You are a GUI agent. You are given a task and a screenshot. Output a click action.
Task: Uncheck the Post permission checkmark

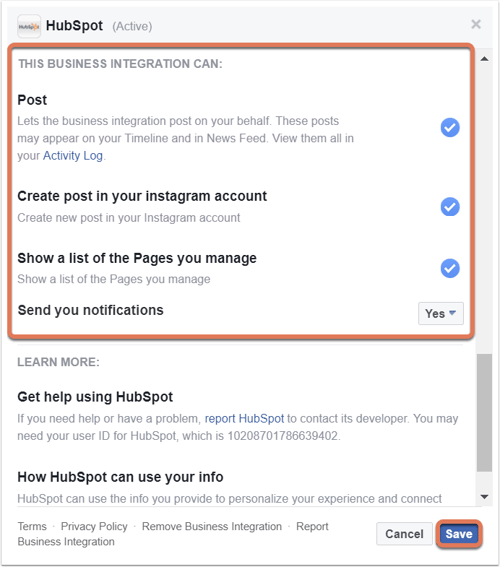[x=450, y=127]
